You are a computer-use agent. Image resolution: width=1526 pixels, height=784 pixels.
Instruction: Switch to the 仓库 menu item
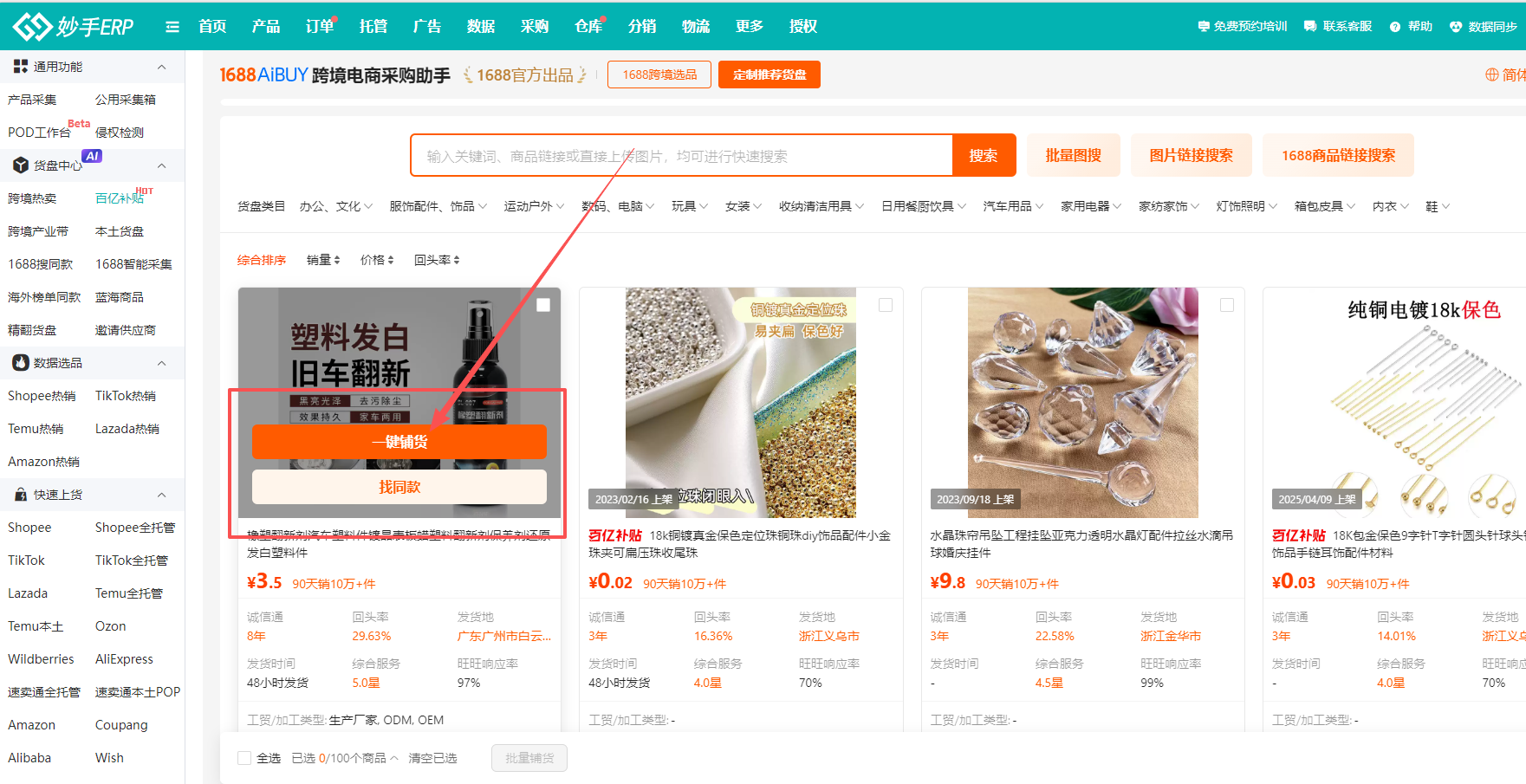(588, 26)
